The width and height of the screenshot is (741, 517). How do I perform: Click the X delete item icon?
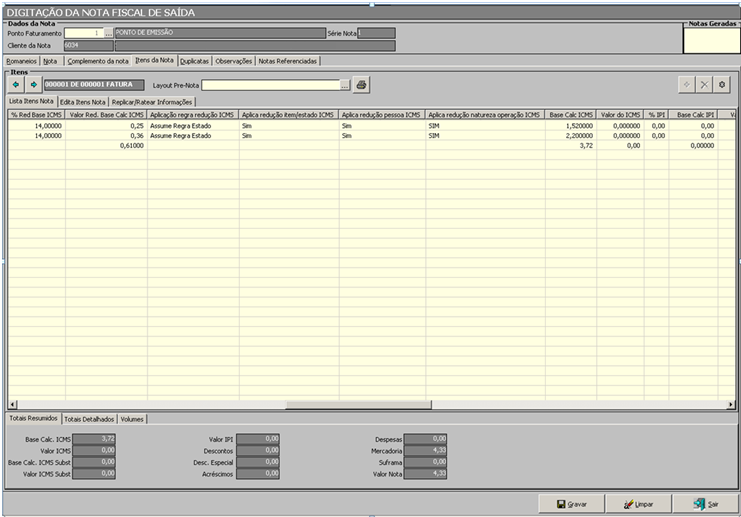(704, 85)
